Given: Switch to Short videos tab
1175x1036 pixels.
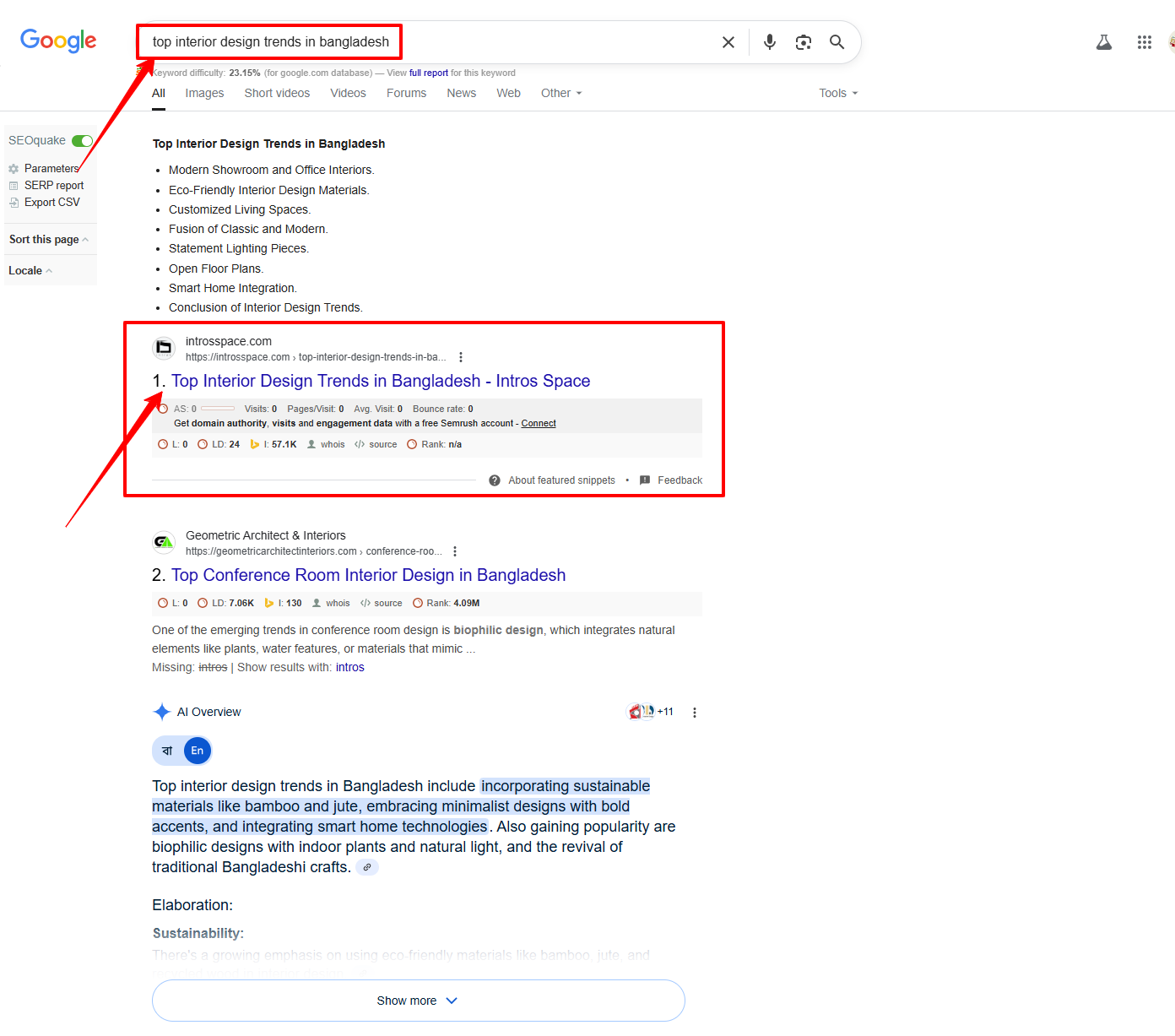Looking at the screenshot, I should 277,93.
